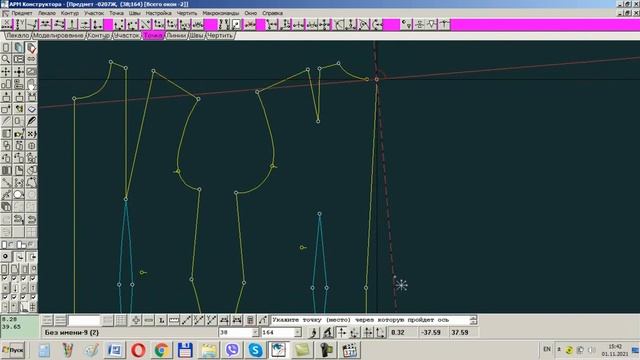Click the red cross point icon in top toolbar
This screenshot has height=360, width=640.
pos(249,24)
